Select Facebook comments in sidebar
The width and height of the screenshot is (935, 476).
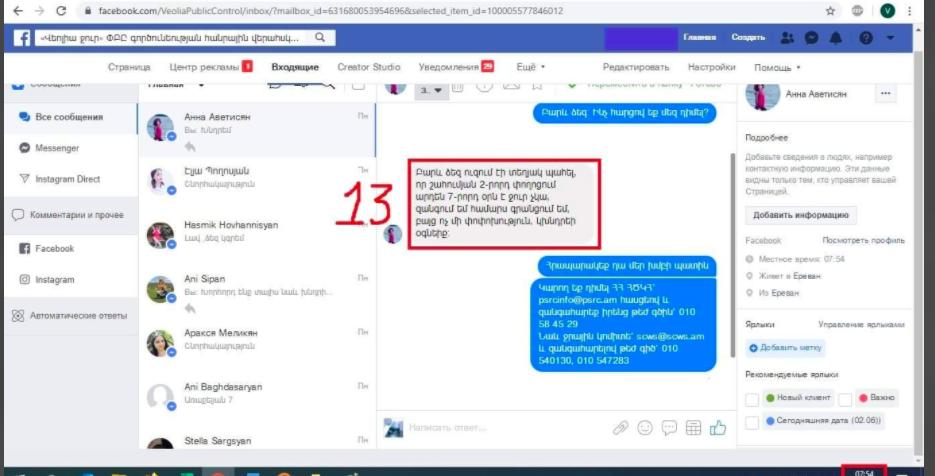coord(70,248)
